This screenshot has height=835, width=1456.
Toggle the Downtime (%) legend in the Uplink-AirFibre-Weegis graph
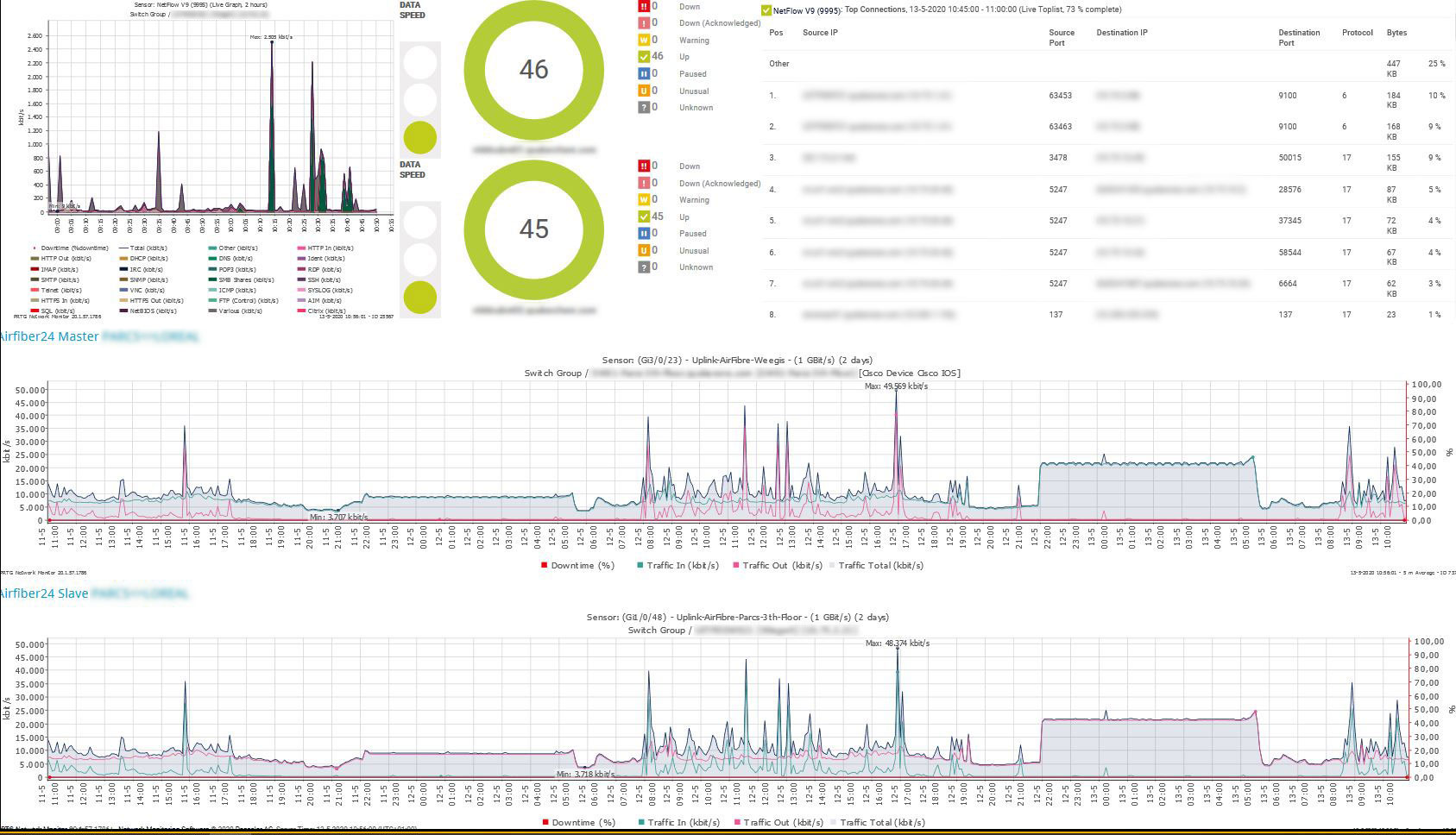[577, 566]
